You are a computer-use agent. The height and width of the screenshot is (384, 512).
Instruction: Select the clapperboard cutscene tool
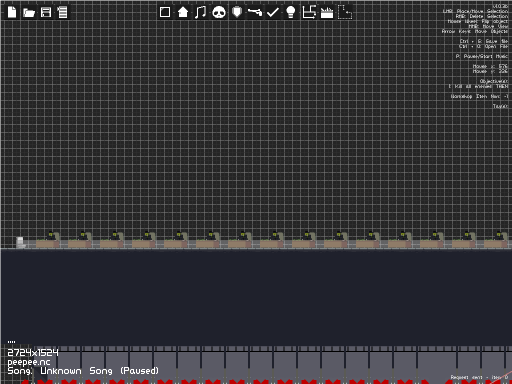point(327,13)
